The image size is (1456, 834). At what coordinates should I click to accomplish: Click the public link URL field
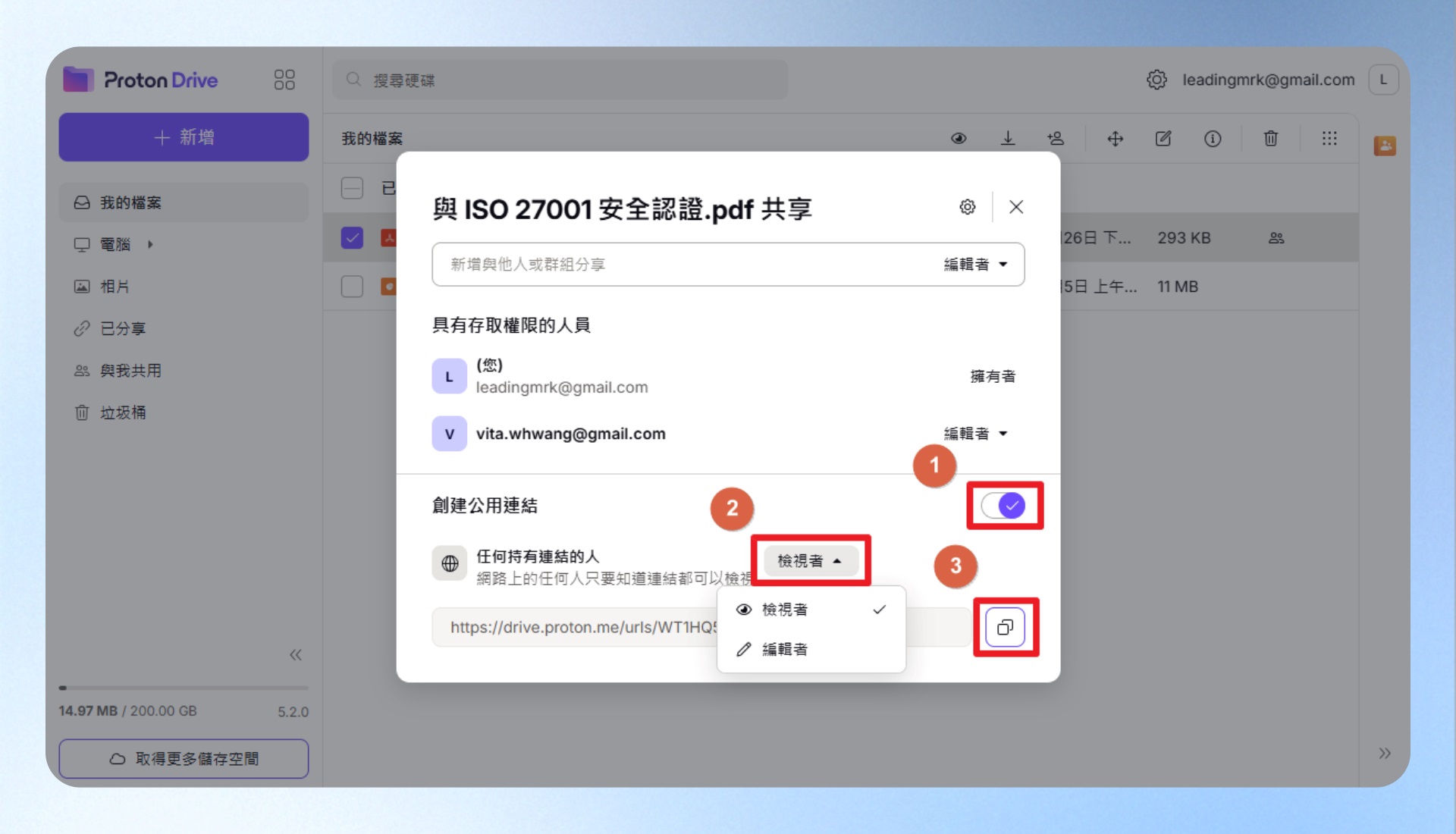701,627
